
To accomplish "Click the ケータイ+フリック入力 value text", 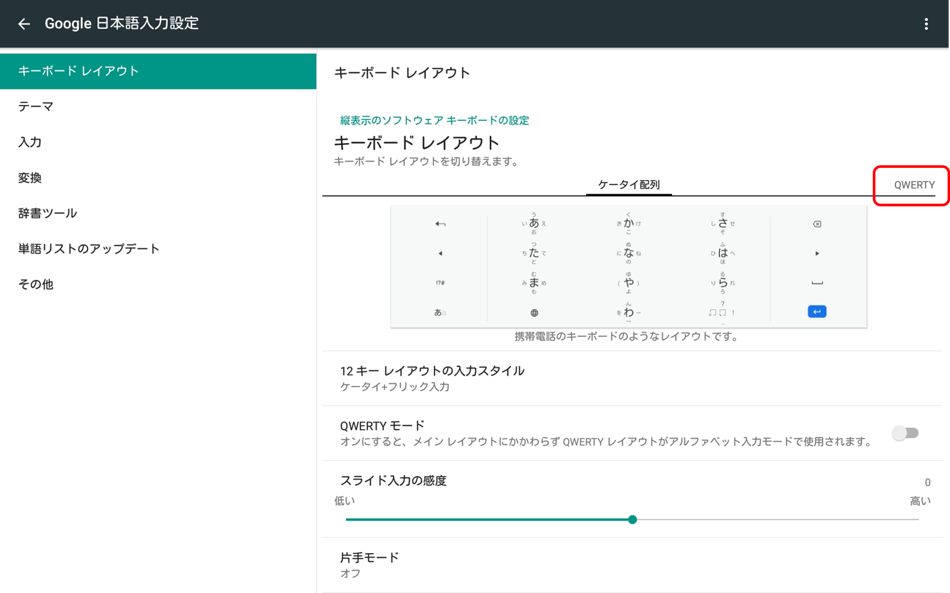I will [x=394, y=387].
